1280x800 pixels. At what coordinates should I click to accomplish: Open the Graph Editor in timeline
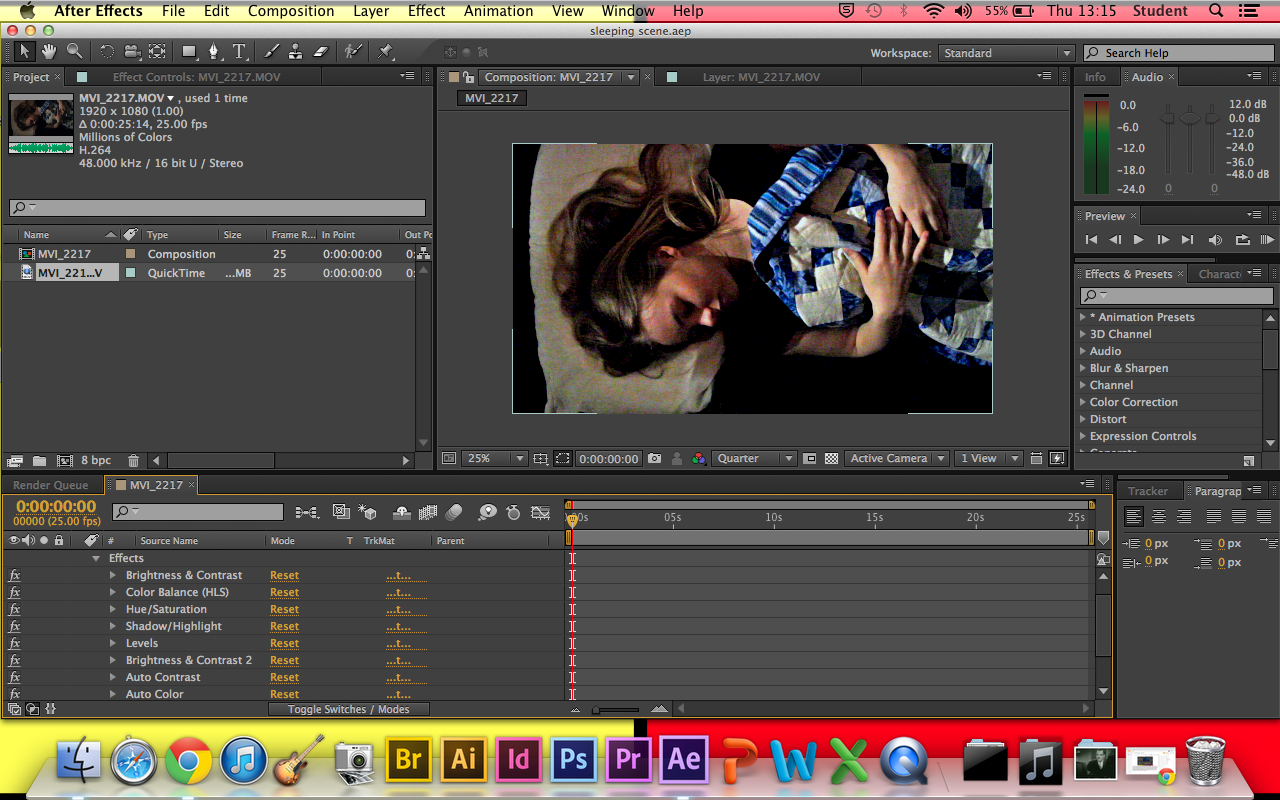pos(540,512)
